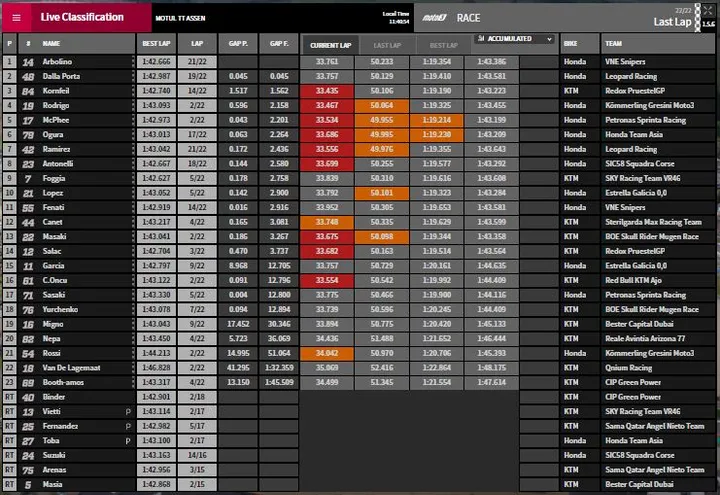This screenshot has width=720, height=495.
Task: Click Booth-amos final gap 1:45.509
Action: (279, 382)
